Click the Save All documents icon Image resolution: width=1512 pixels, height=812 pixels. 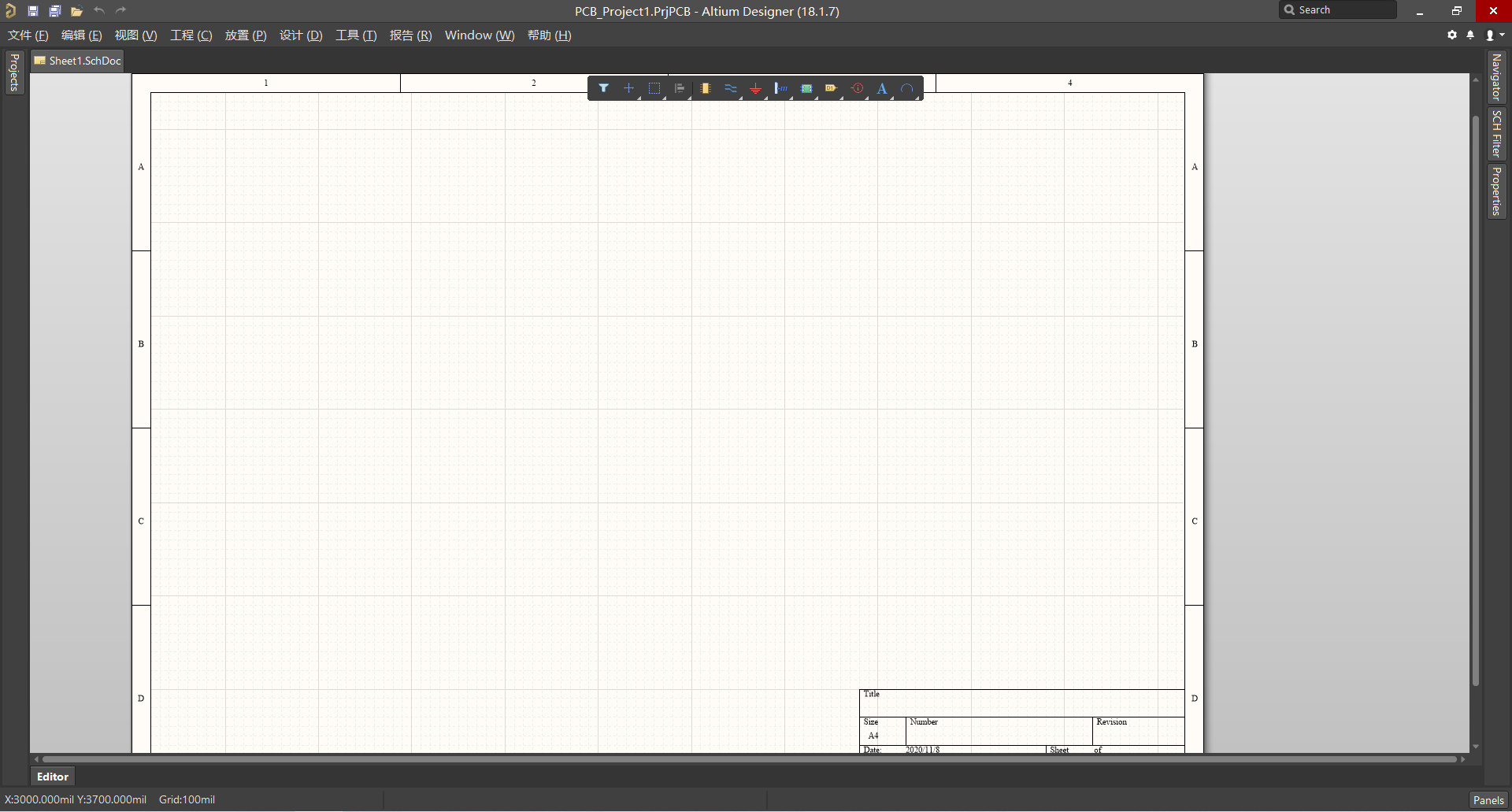55,11
